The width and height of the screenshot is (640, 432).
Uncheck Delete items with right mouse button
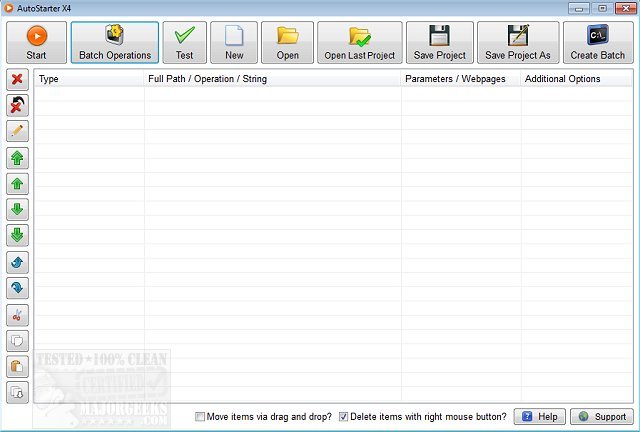[x=343, y=416]
